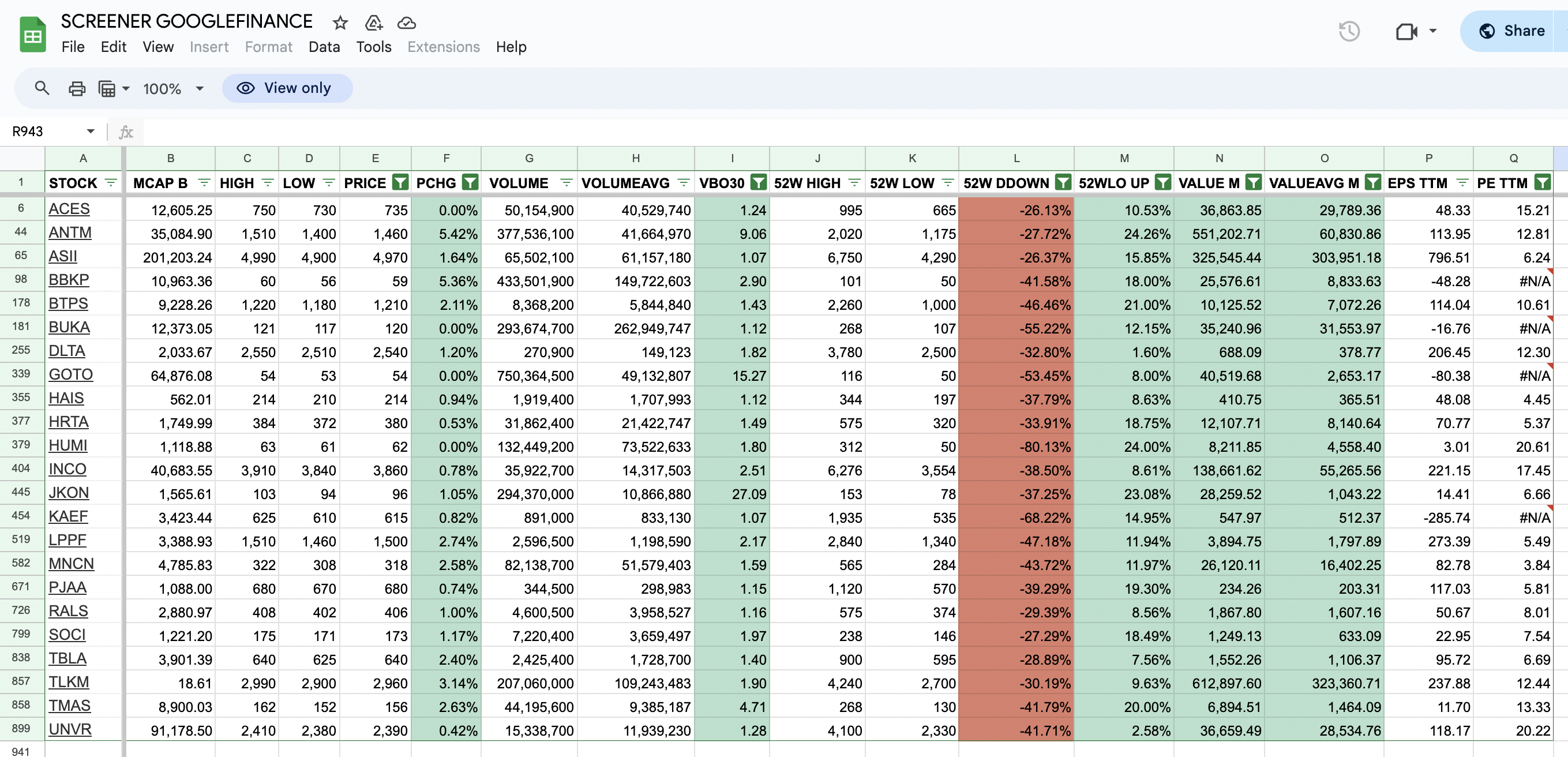Expand the zoom 100% dropdown

click(x=200, y=89)
